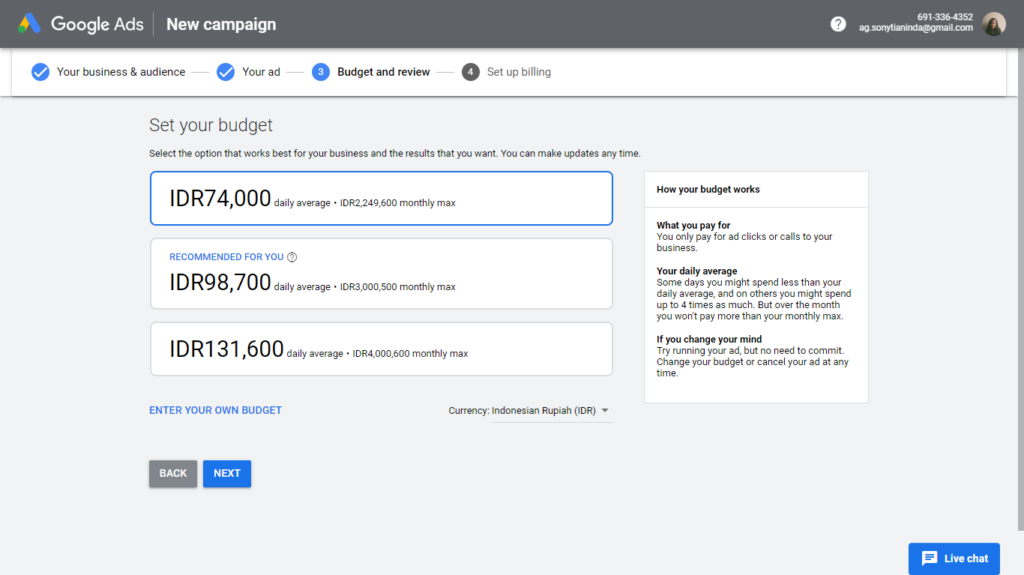The height and width of the screenshot is (575, 1024).
Task: Click the 'Your business & audience' checkmark icon
Action: pyautogui.click(x=40, y=72)
